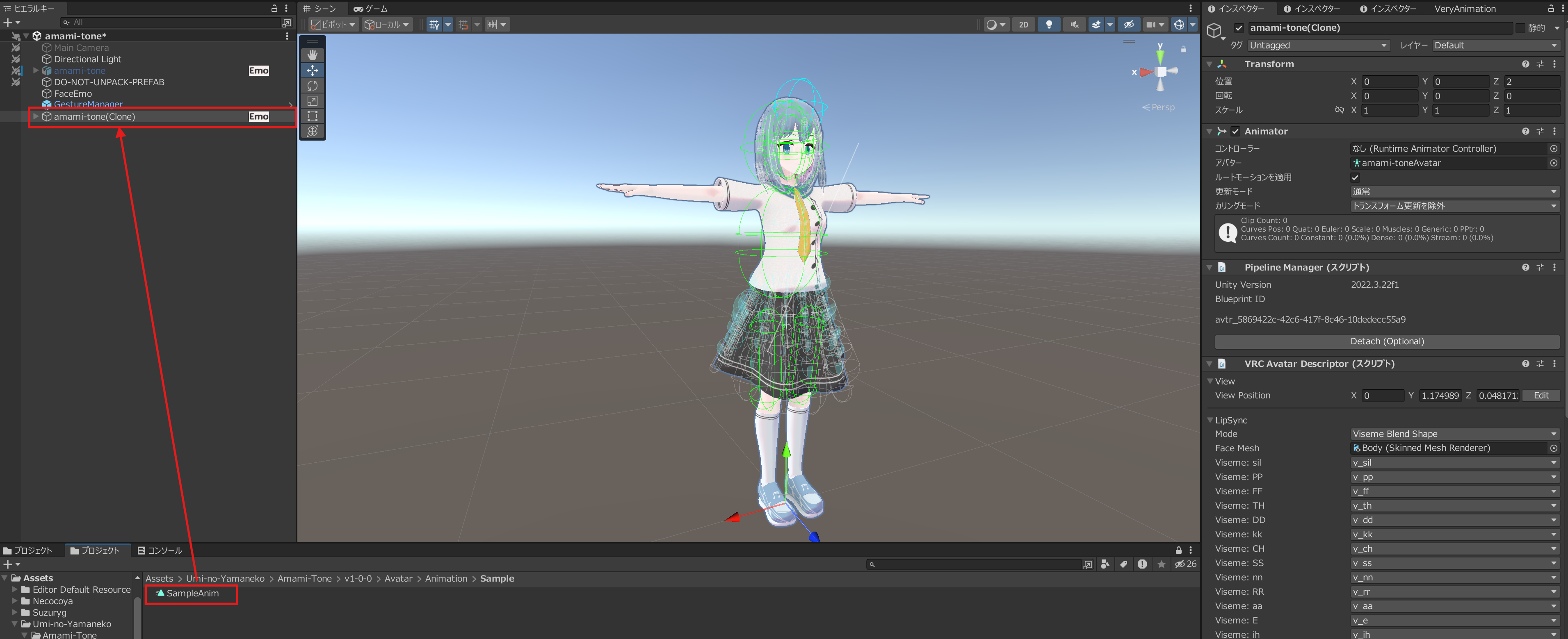Select the combined Transform tool

click(312, 132)
